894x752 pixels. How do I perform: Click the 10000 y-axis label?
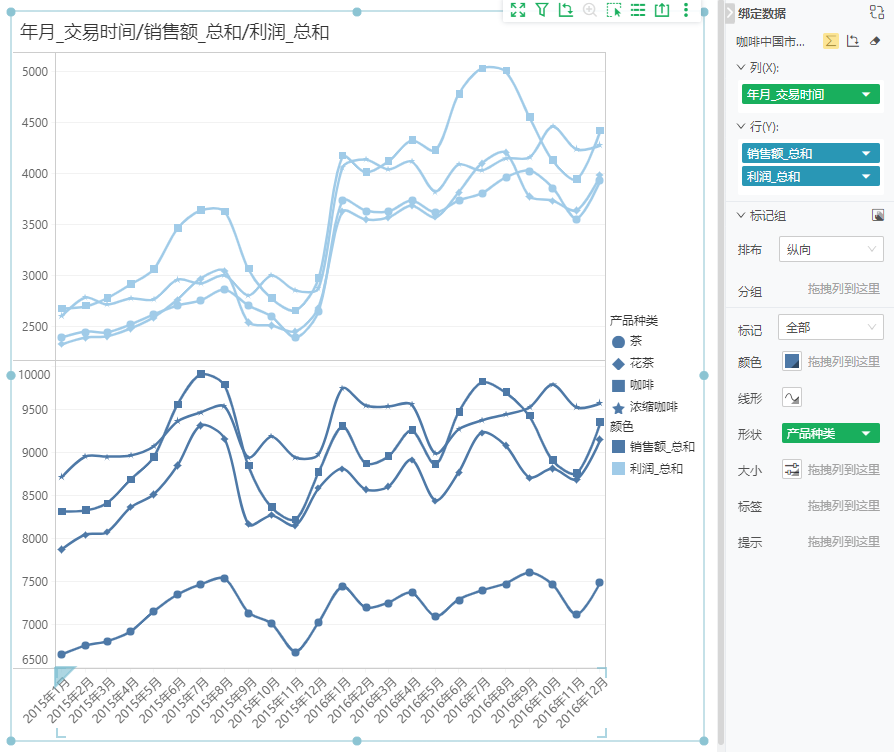(34, 375)
